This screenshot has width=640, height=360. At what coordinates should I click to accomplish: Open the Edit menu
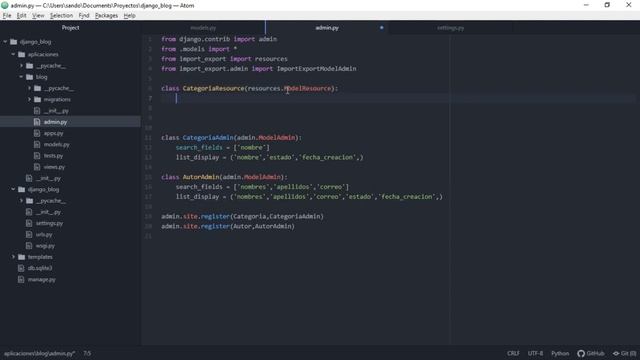pos(21,16)
